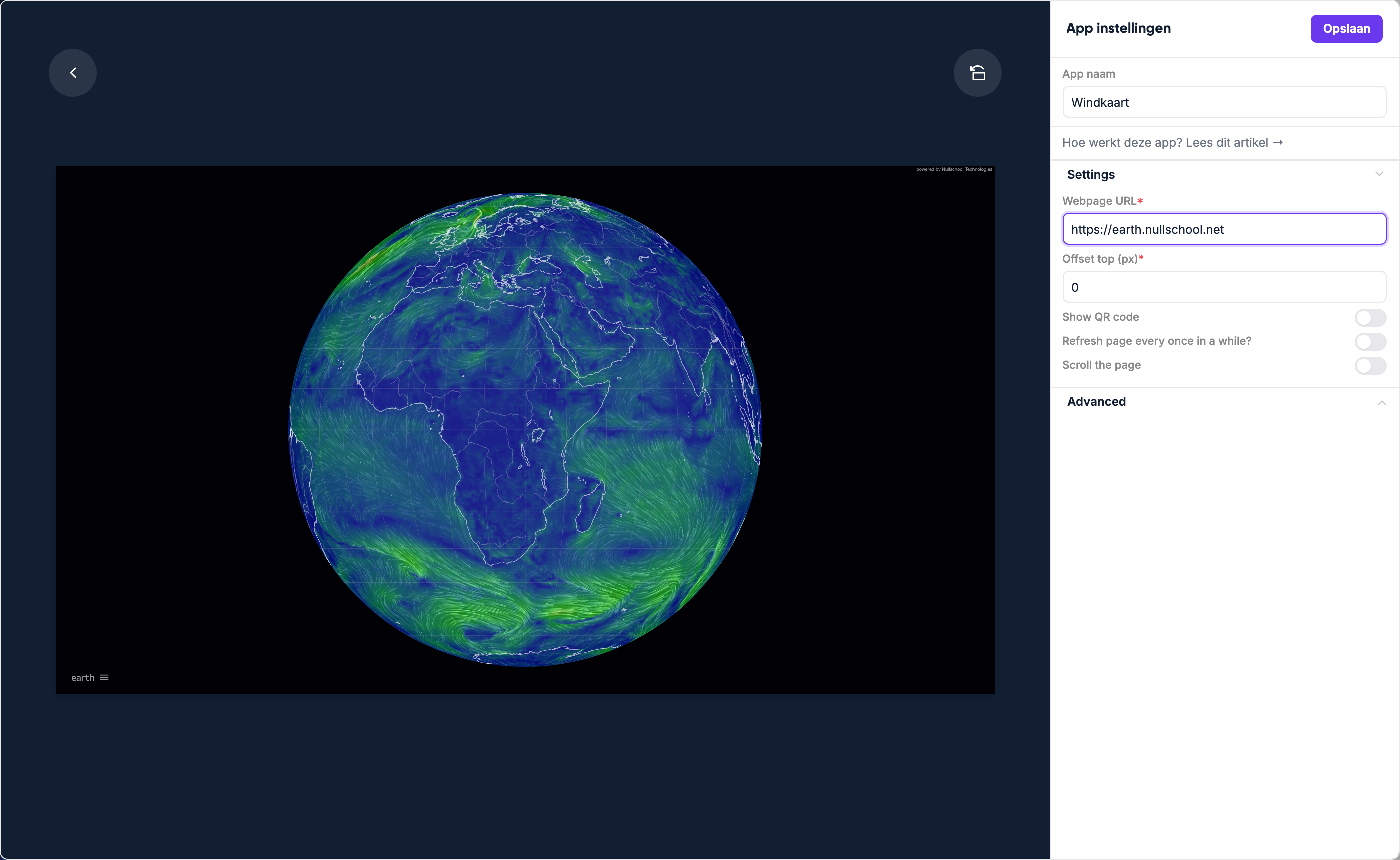Collapse the Settings section chevron
The width and height of the screenshot is (1400, 860).
[1379, 174]
